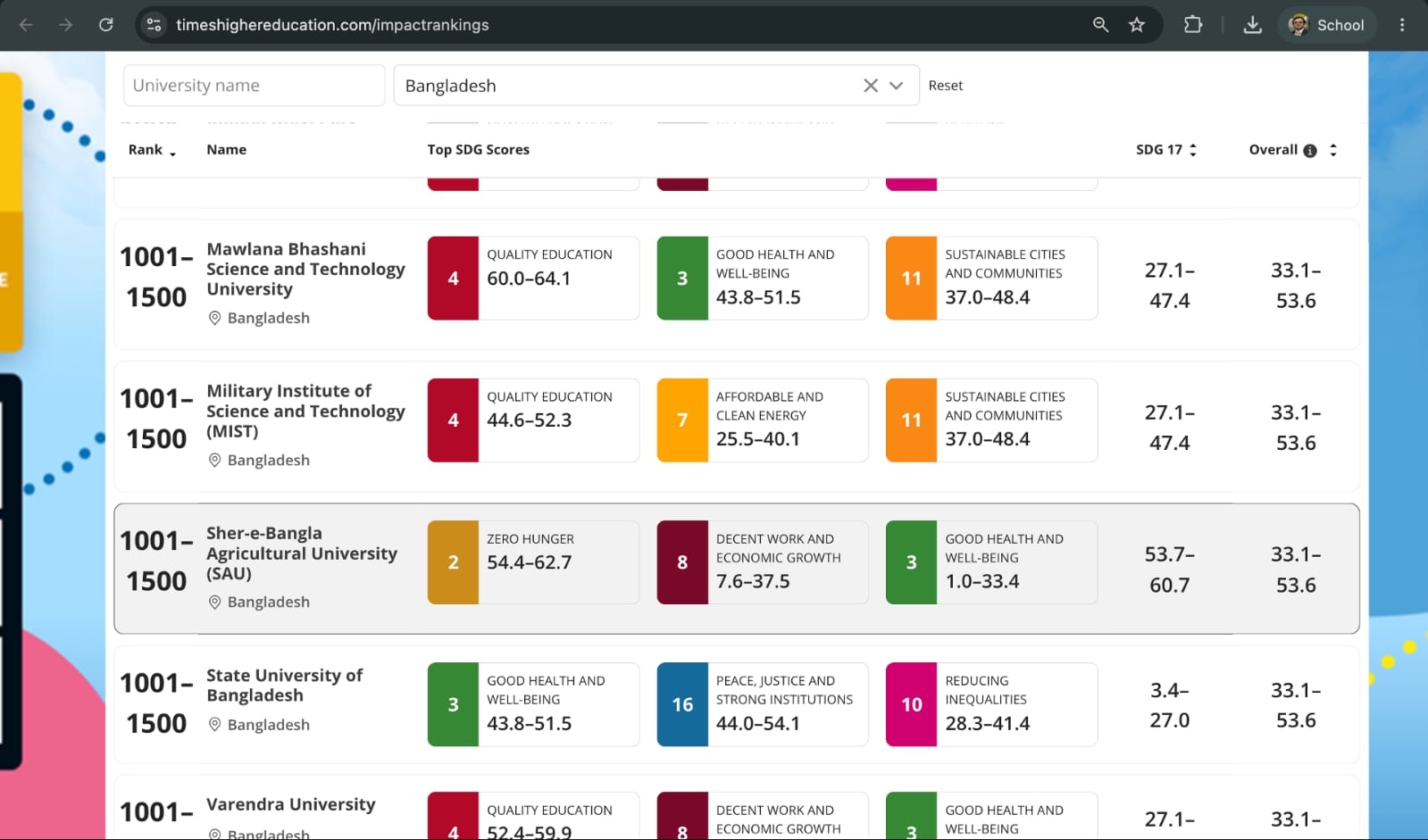Image resolution: width=1428 pixels, height=840 pixels.
Task: Click SDG 8 maroon badge for SAU
Action: click(682, 562)
